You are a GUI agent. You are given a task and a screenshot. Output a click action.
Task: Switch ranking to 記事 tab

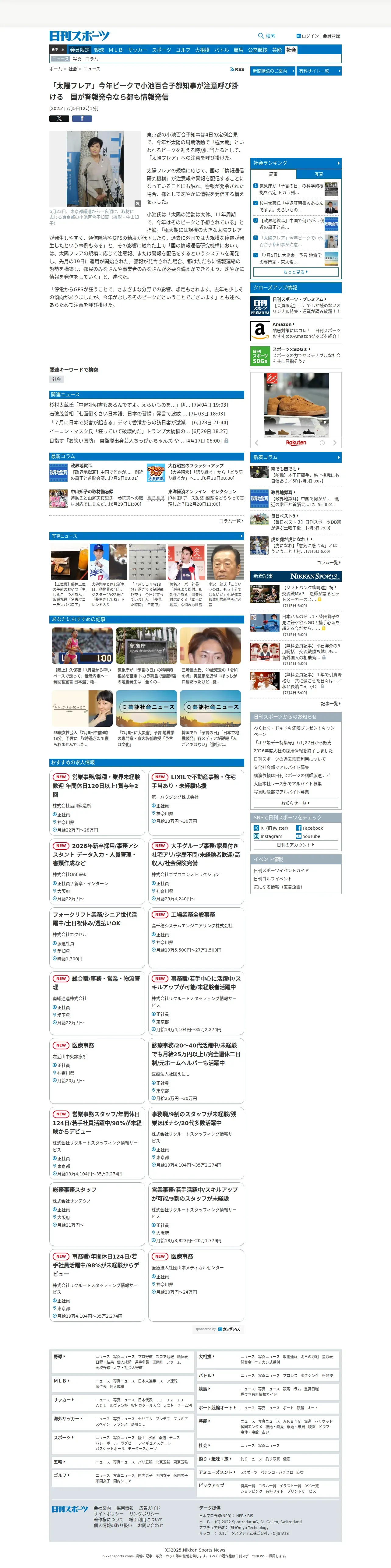[273, 174]
